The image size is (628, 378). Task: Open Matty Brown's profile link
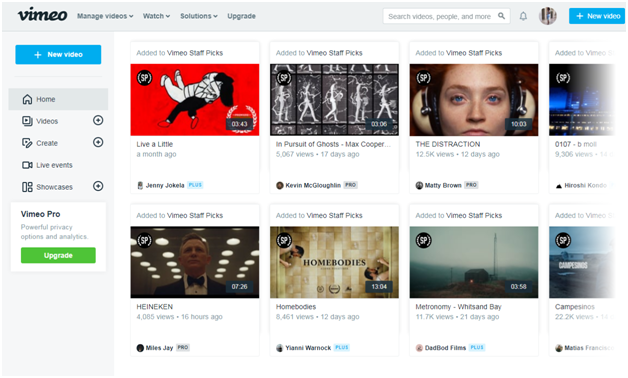[443, 185]
